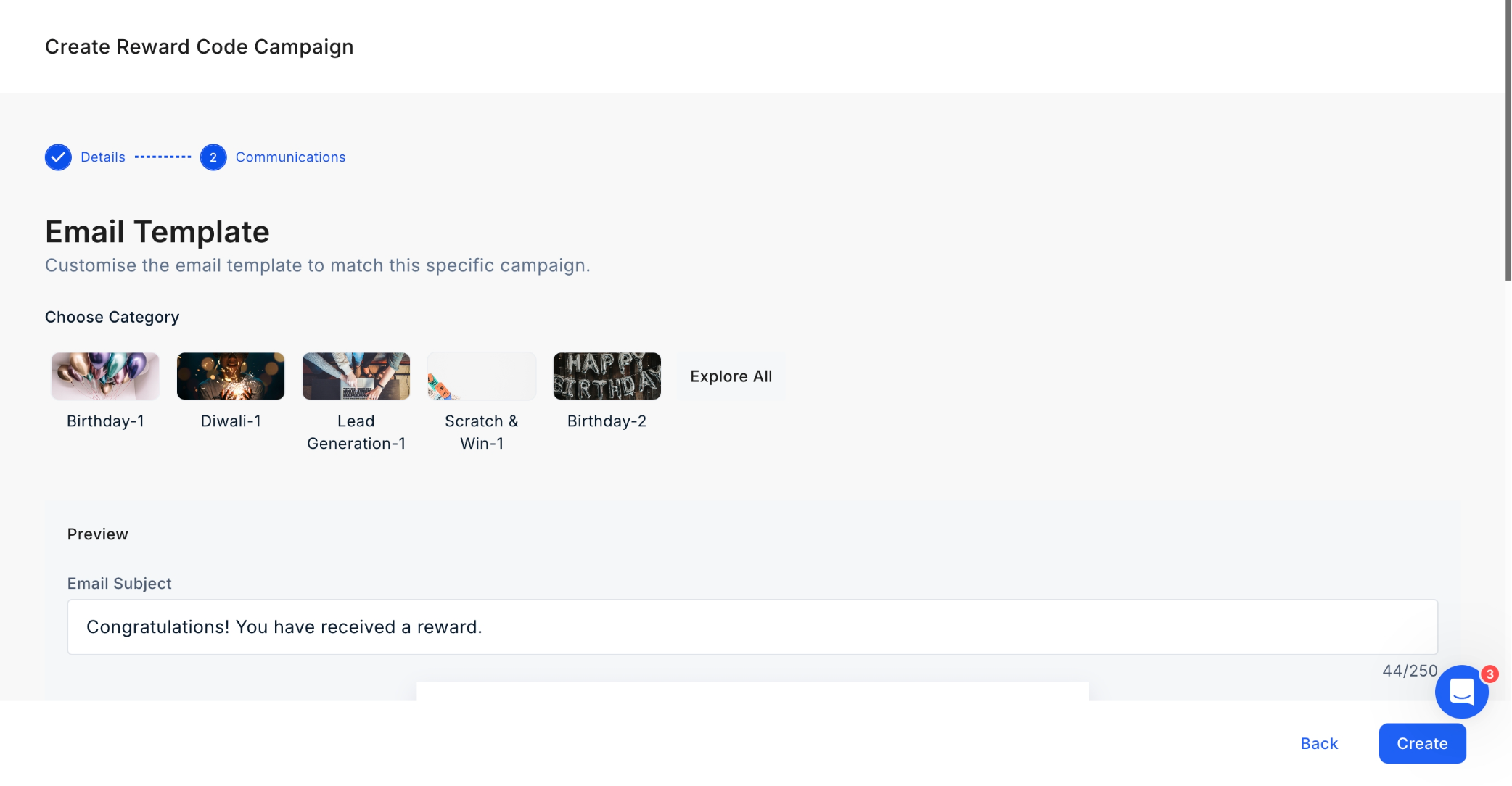This screenshot has height=786, width=1512.
Task: Click the Explore All categories button
Action: pyautogui.click(x=731, y=376)
